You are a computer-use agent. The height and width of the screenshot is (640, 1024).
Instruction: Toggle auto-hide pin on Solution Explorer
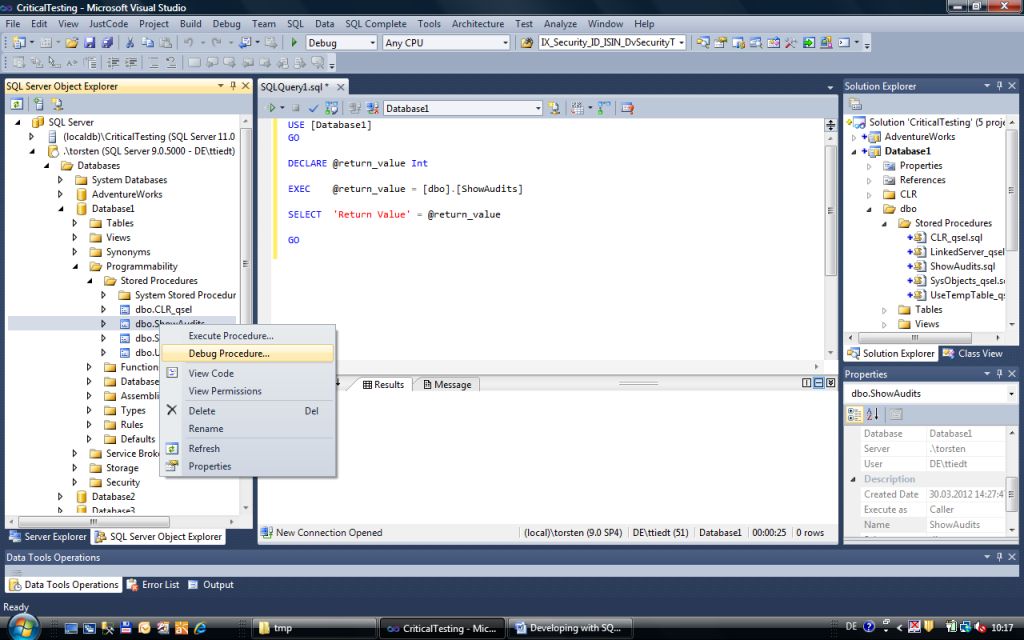click(x=999, y=86)
